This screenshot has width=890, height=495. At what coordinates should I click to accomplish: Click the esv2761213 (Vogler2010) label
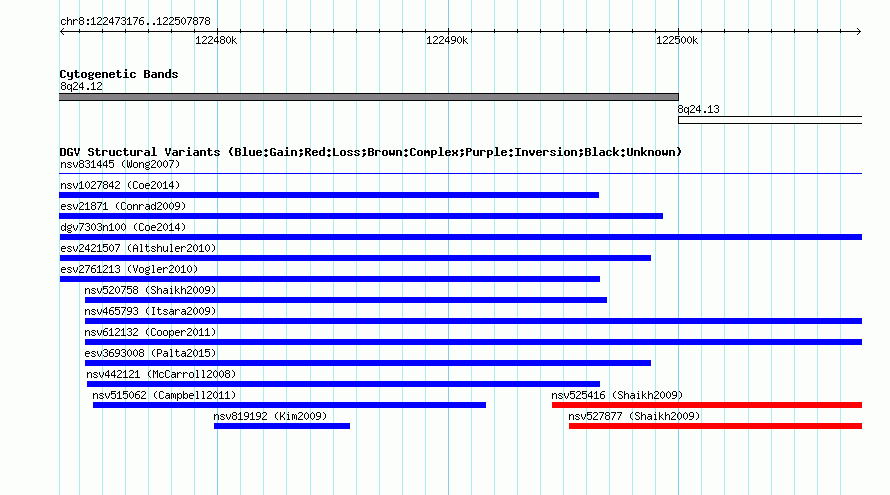tap(129, 269)
